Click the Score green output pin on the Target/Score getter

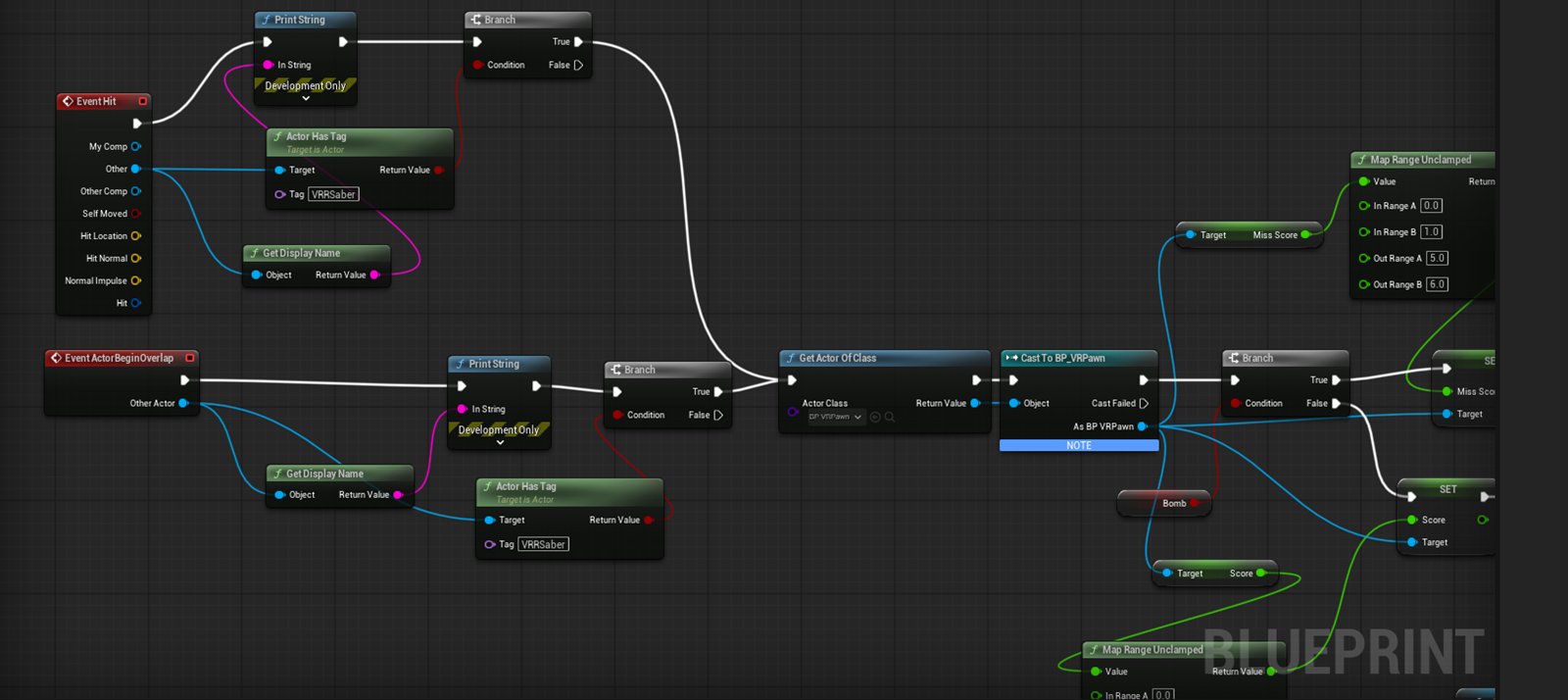point(1261,573)
